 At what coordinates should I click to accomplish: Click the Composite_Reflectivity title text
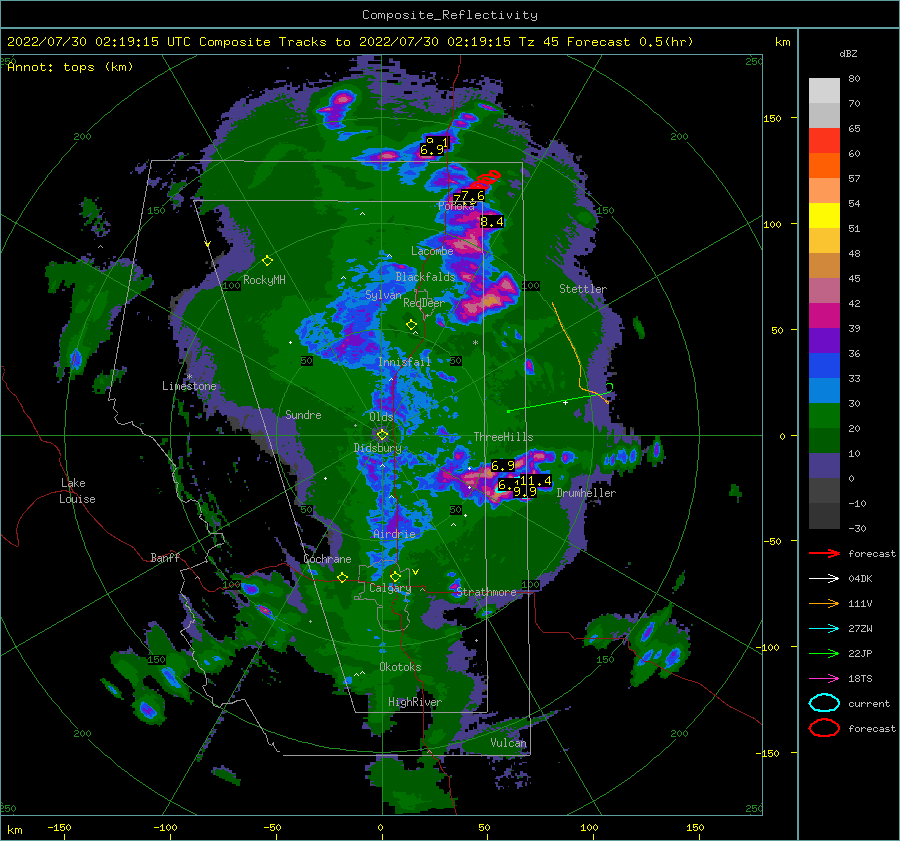(x=450, y=15)
